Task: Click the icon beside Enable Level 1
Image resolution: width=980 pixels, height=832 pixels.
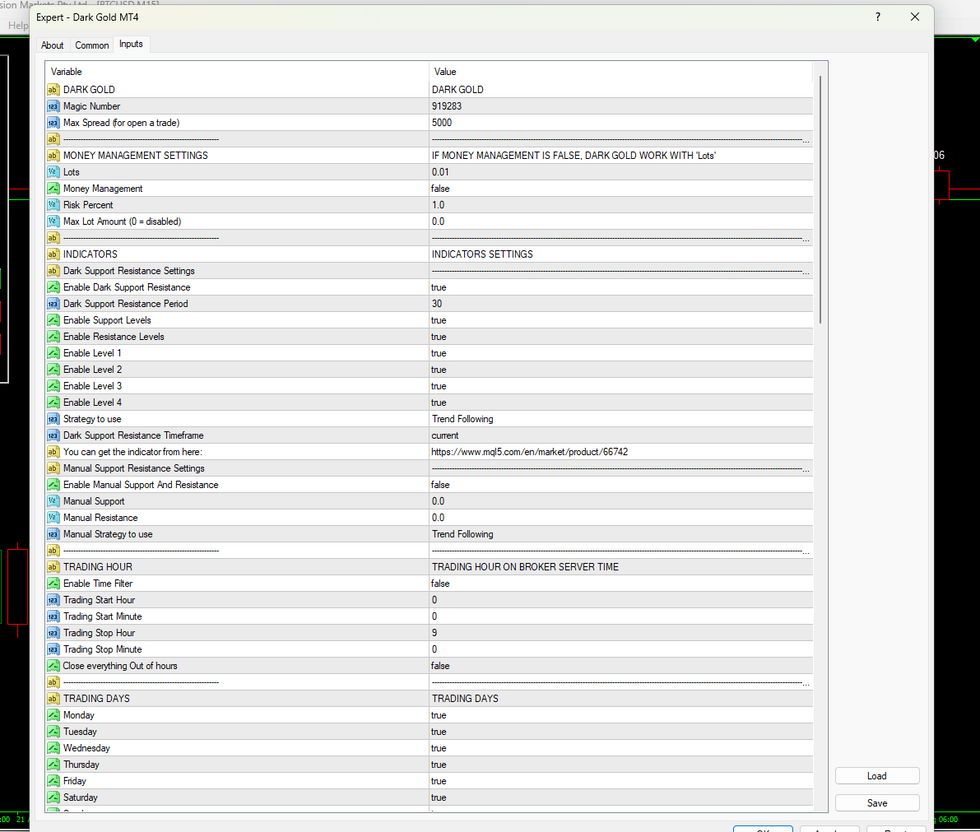Action: click(53, 353)
